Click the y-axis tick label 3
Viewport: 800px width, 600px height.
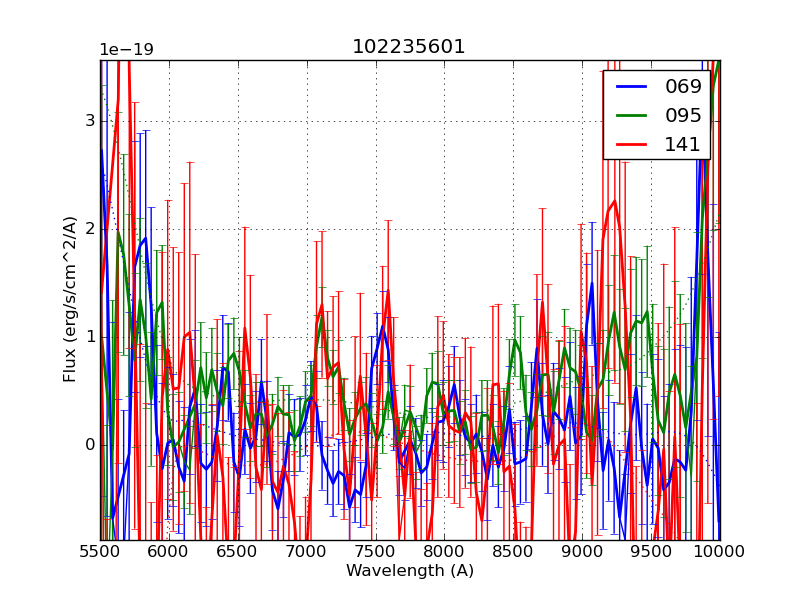(90, 121)
